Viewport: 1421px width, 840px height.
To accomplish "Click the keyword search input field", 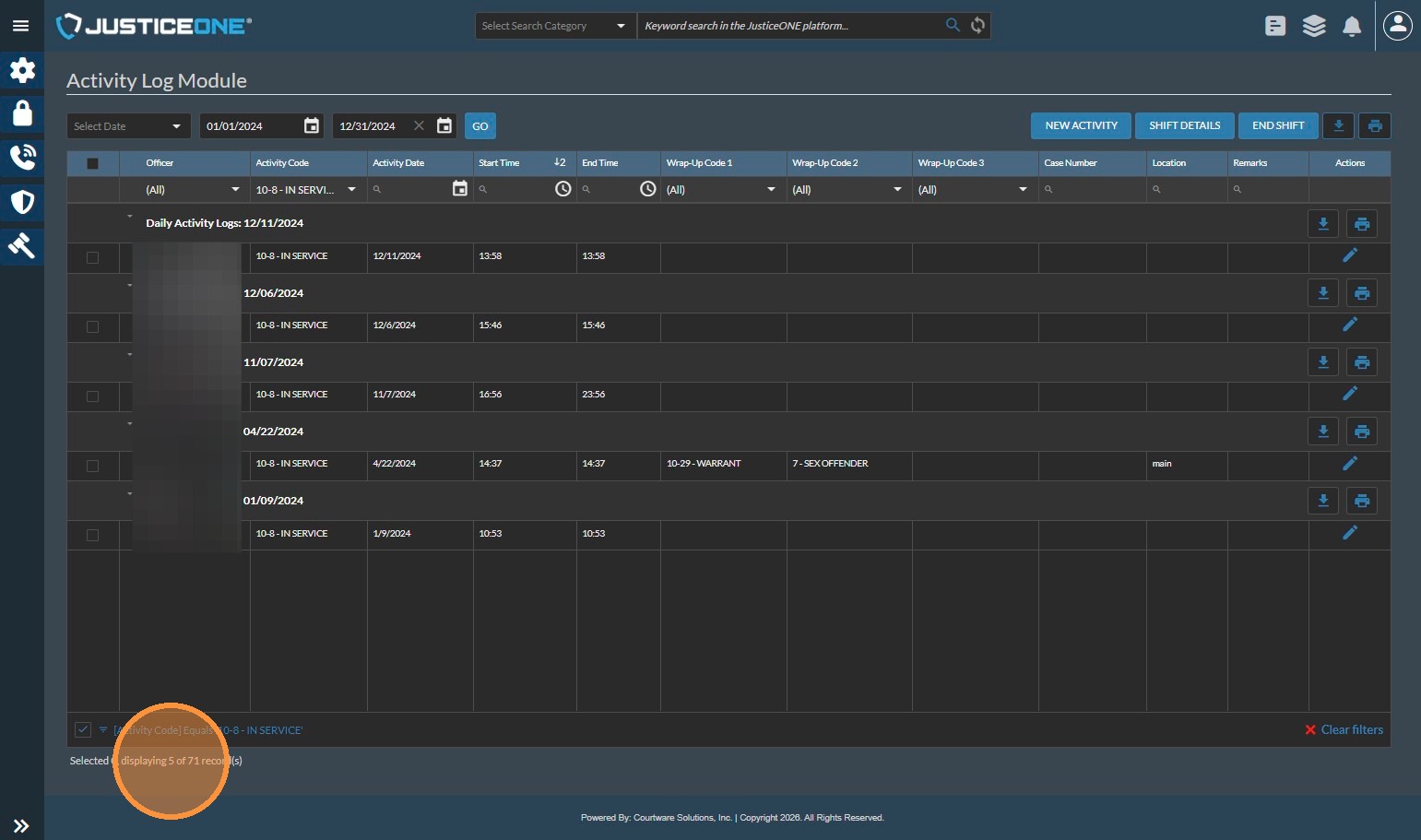I will pos(788,26).
